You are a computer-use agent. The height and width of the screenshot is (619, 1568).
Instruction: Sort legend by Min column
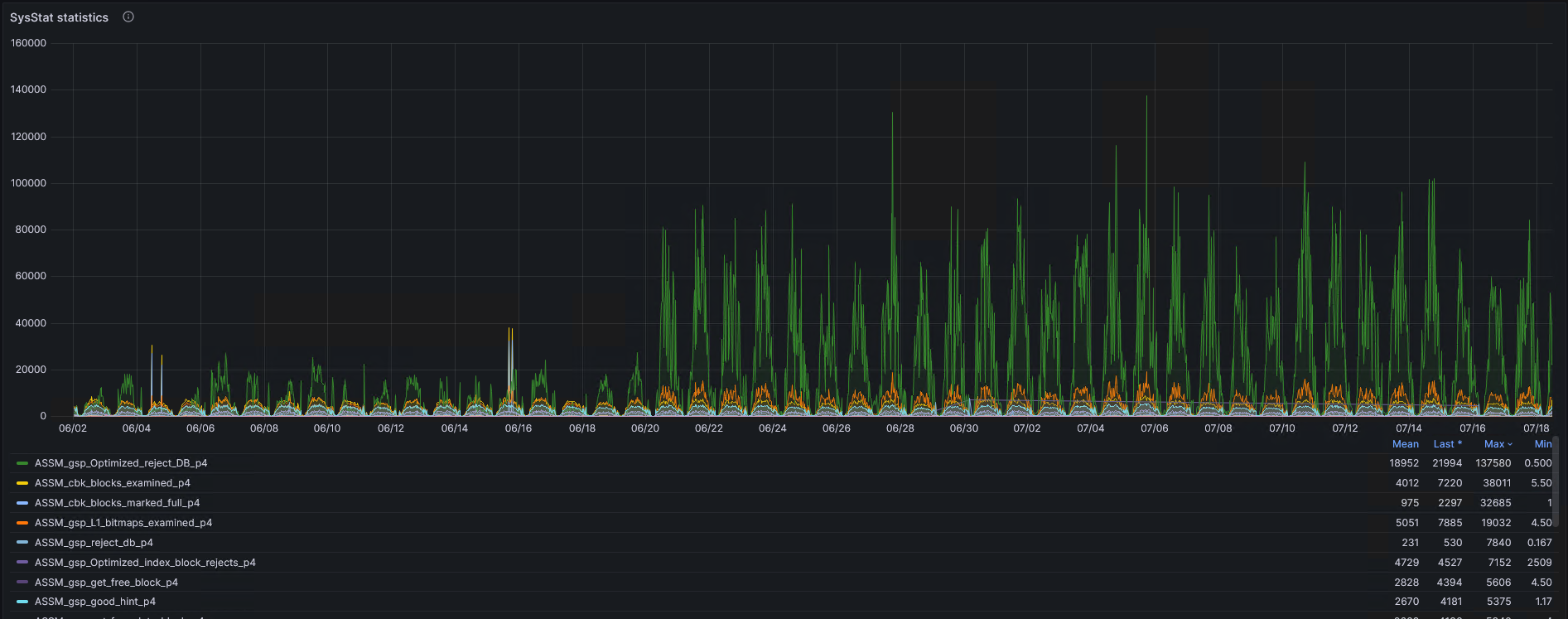pyautogui.click(x=1542, y=444)
